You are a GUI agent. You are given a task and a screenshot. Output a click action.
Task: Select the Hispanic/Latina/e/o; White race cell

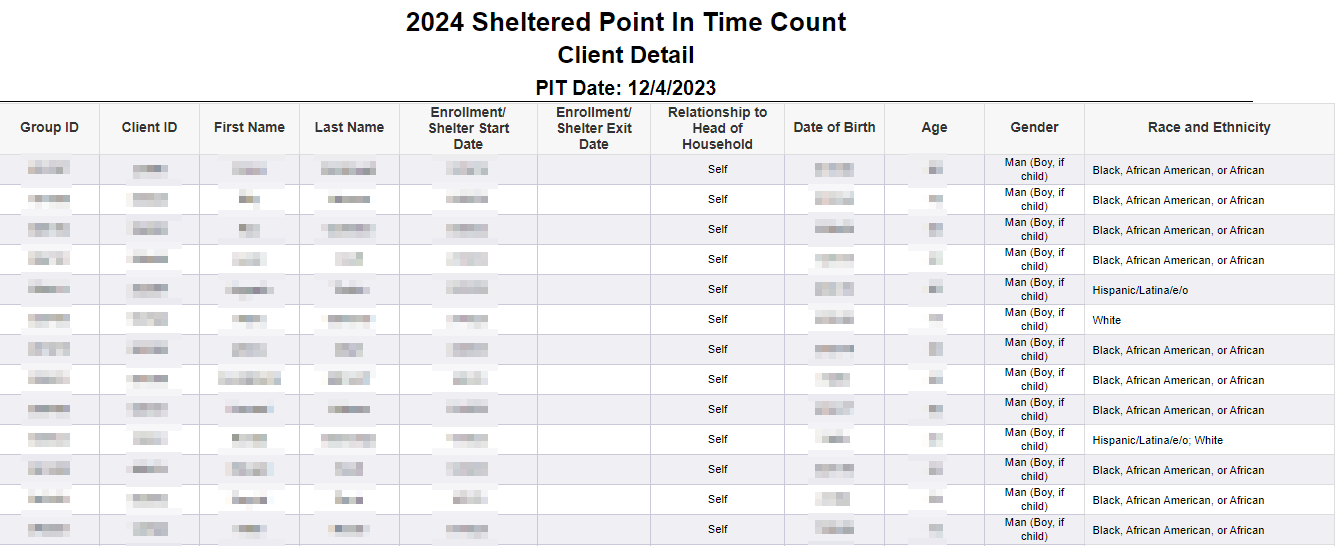click(x=1209, y=440)
